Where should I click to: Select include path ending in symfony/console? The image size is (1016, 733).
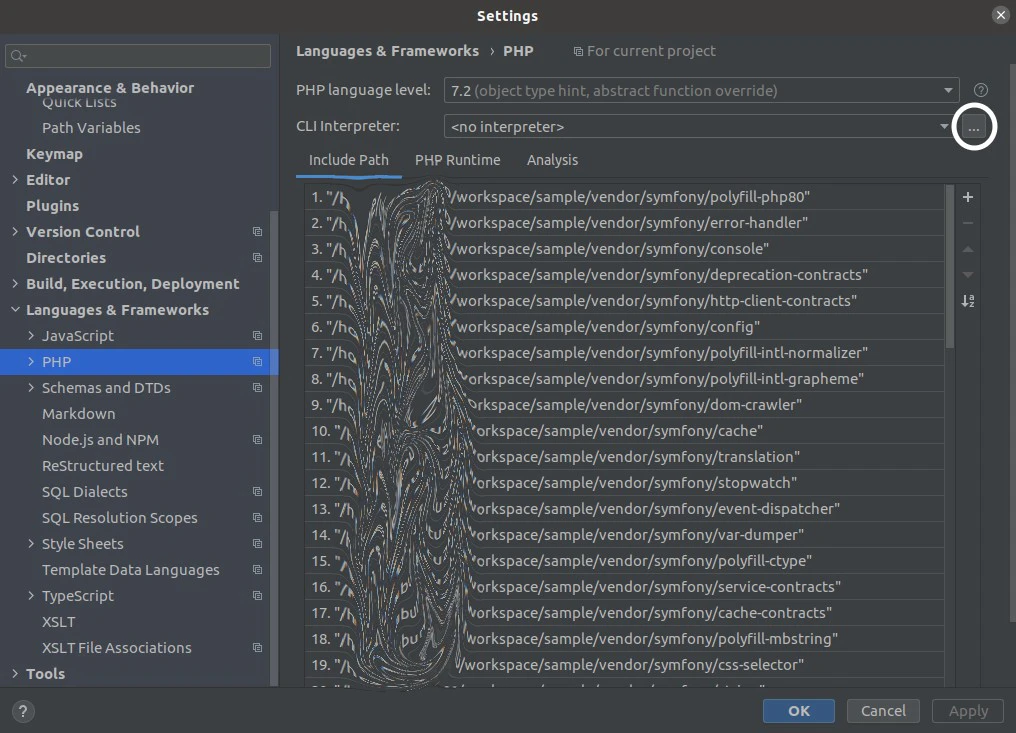point(624,249)
